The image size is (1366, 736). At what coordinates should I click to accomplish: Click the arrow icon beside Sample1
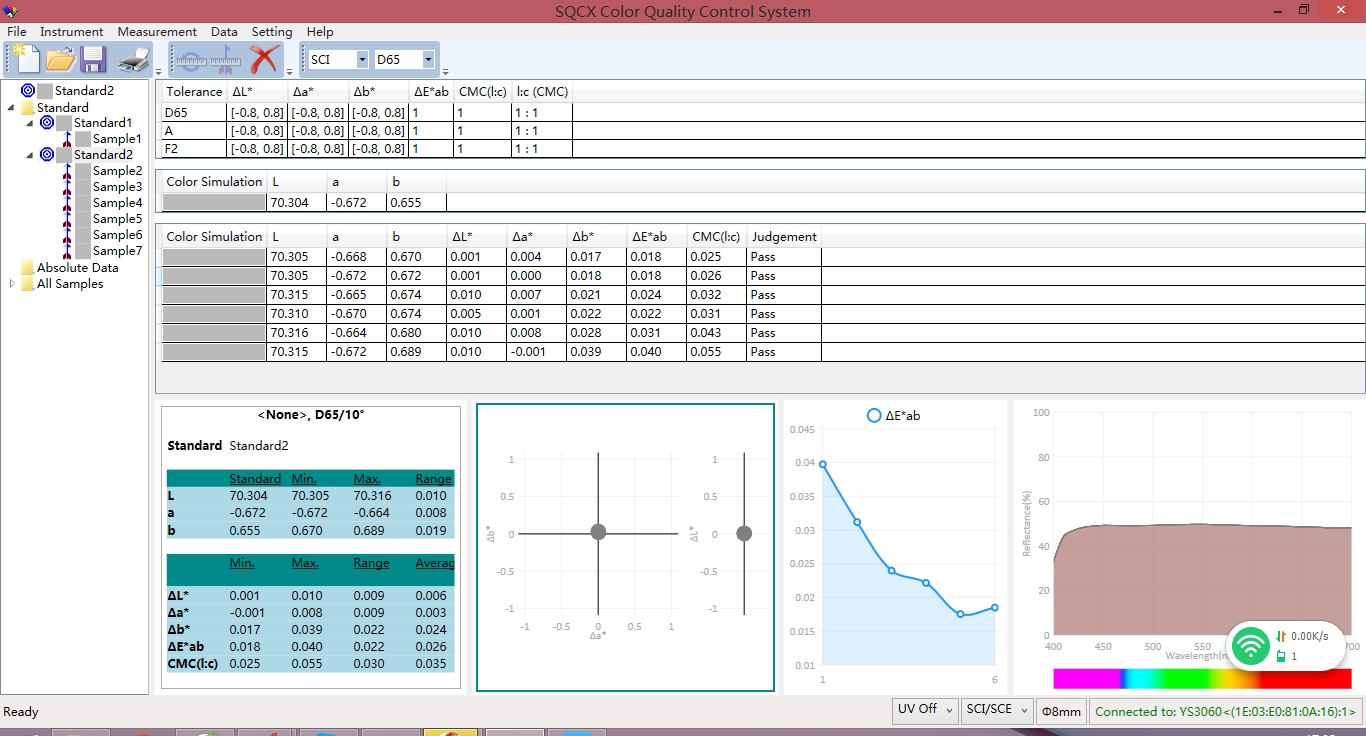pyautogui.click(x=66, y=139)
